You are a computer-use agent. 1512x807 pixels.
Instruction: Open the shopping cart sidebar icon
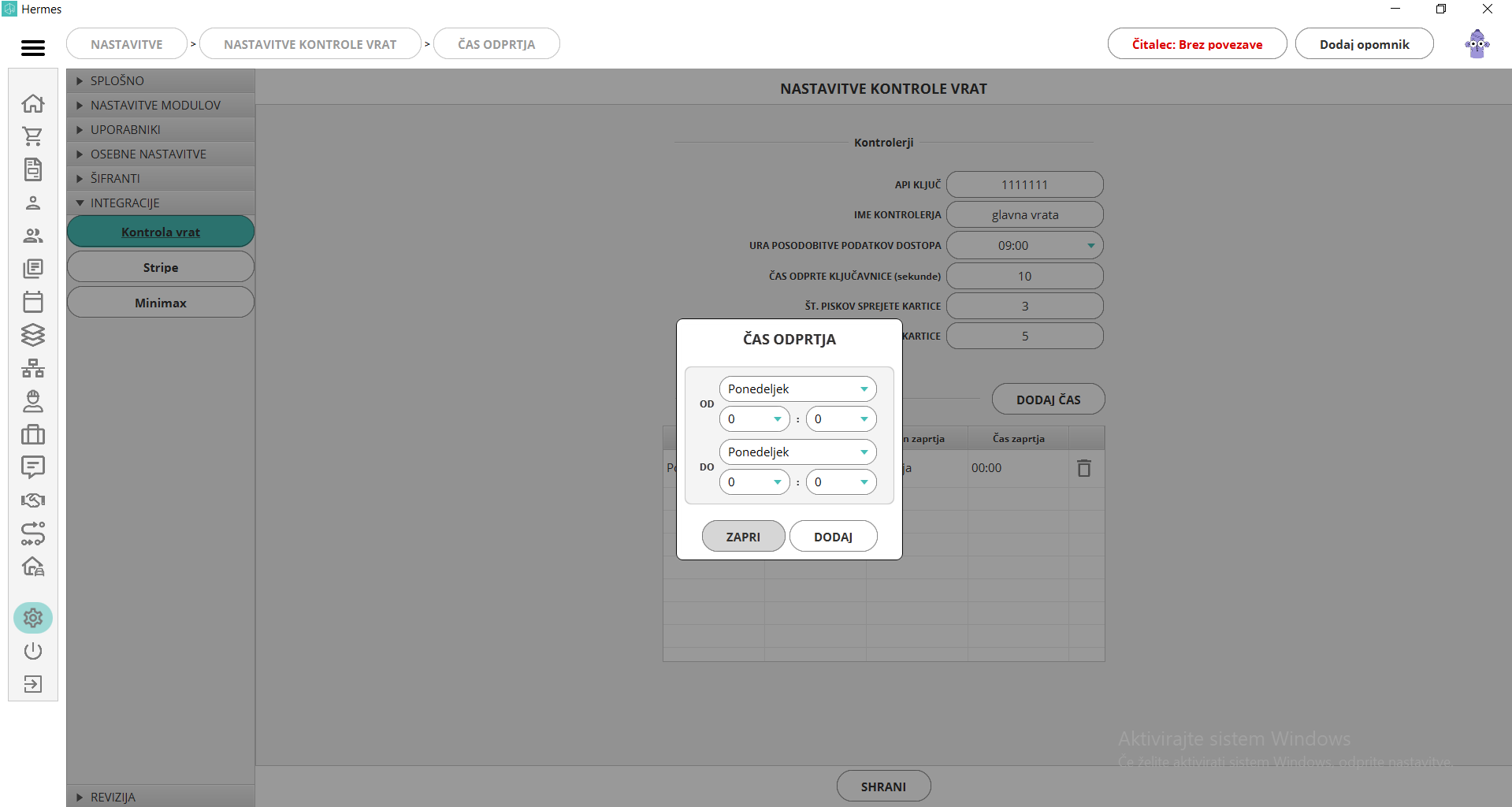click(x=33, y=136)
